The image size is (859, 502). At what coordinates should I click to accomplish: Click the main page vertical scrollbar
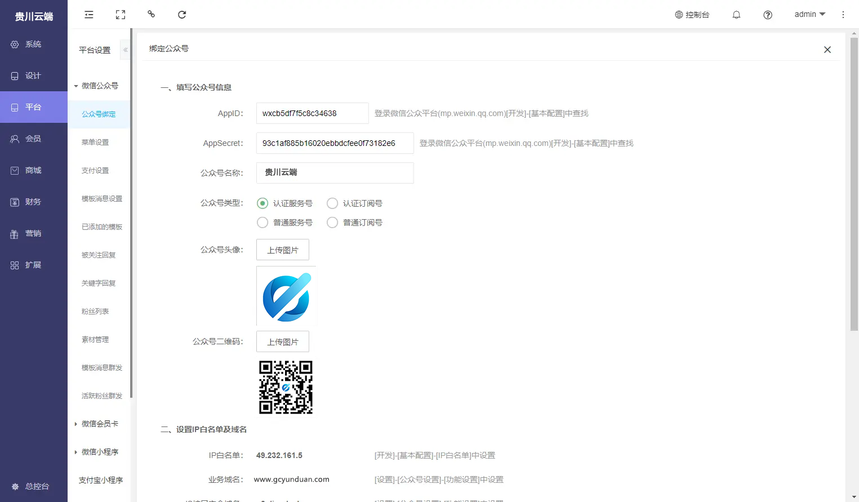854,184
